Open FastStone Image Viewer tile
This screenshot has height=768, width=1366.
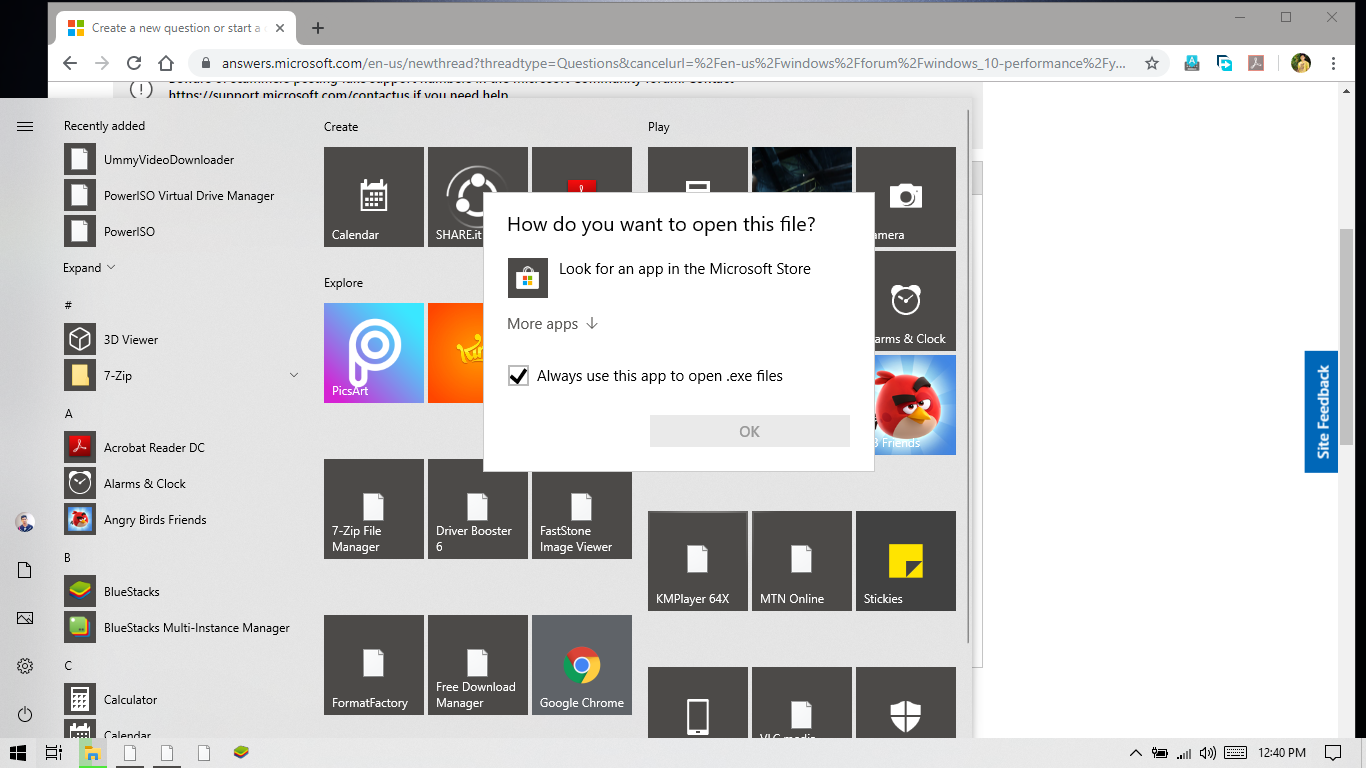[x=582, y=509]
